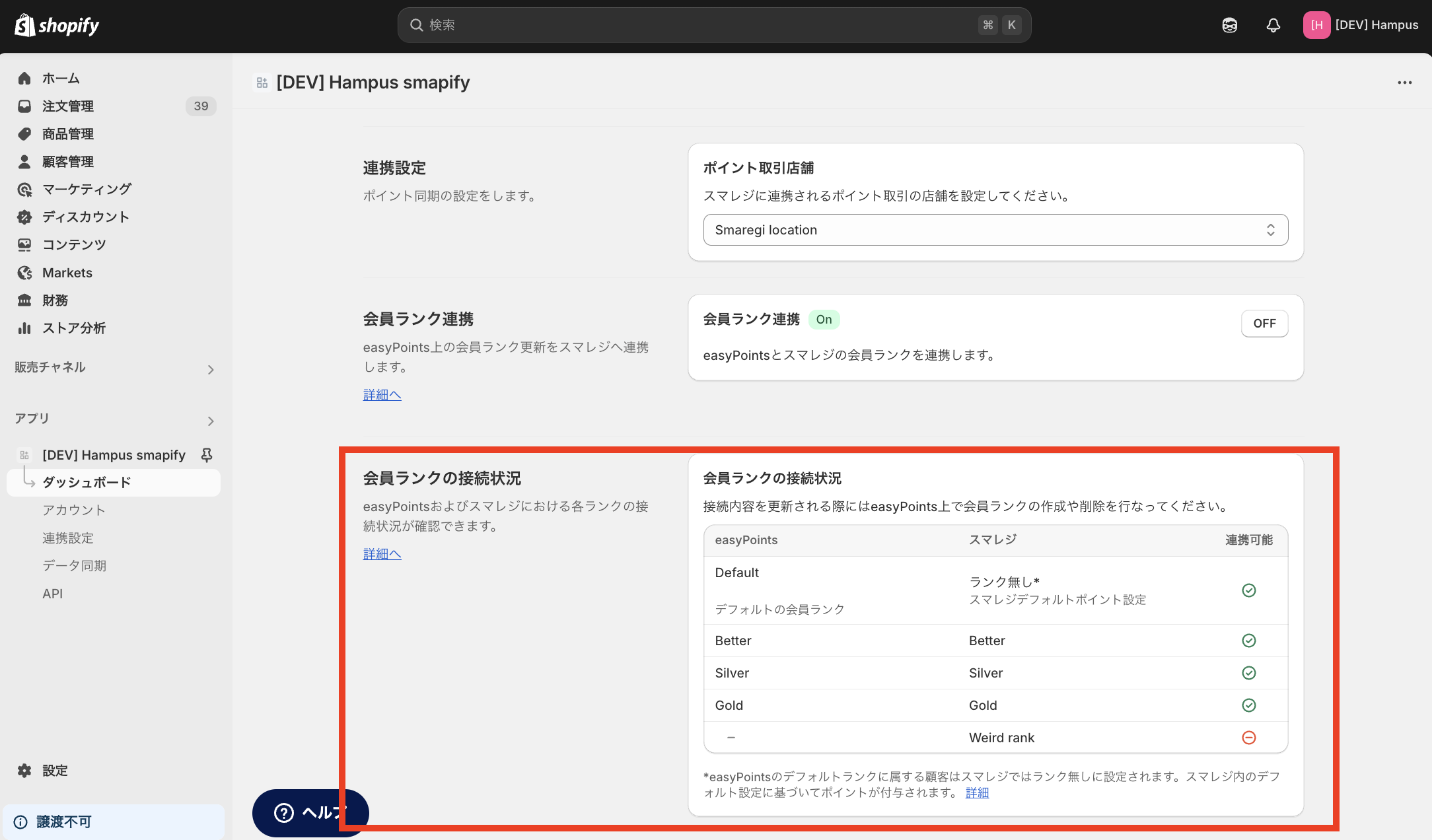Select API sub-item
Image resolution: width=1432 pixels, height=840 pixels.
point(53,594)
